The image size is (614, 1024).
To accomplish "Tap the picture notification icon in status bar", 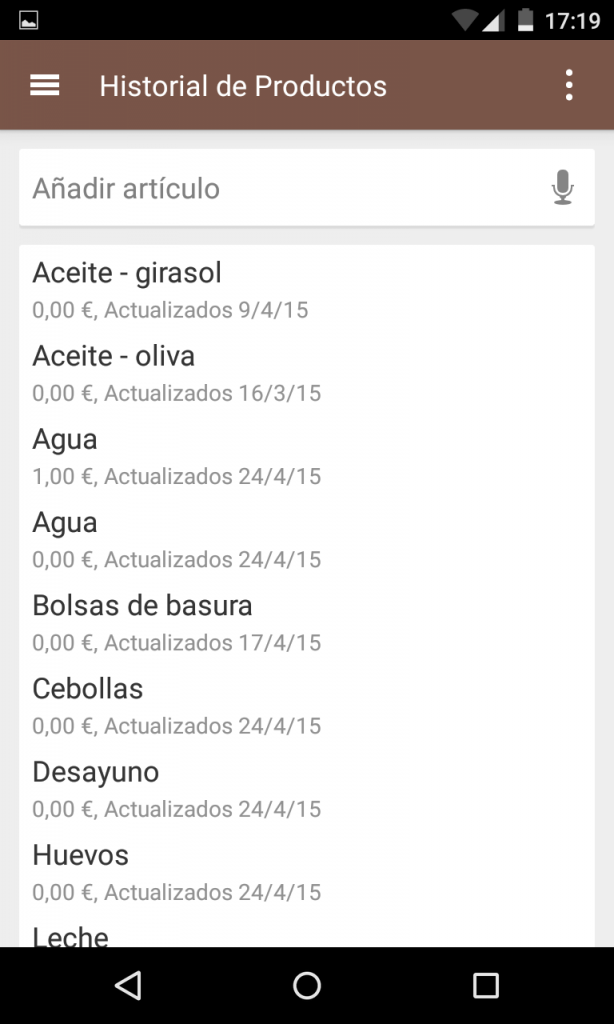I will tap(29, 20).
